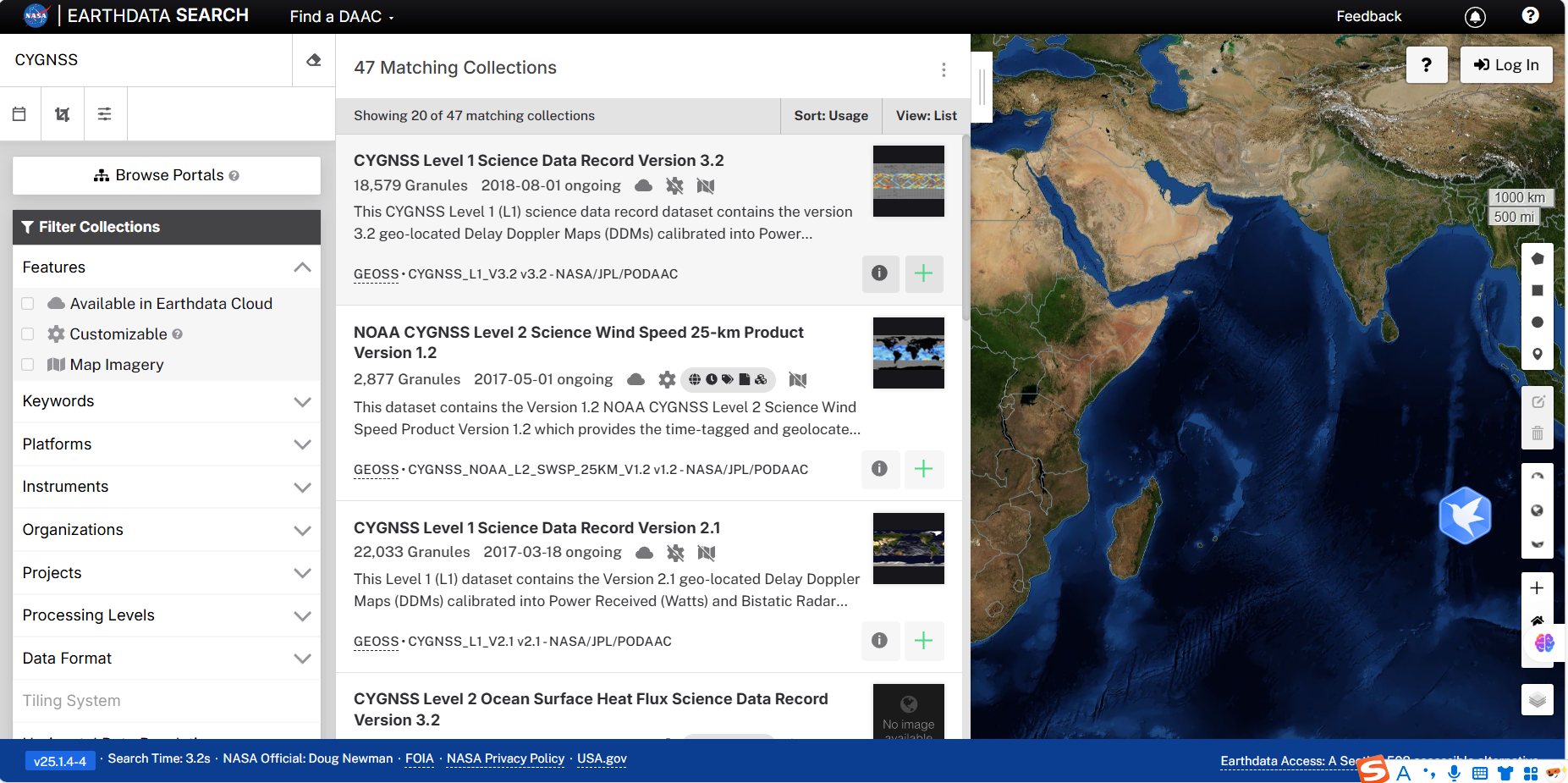The width and height of the screenshot is (1568, 783).
Task: Open the NASA Privacy Policy link
Action: pyautogui.click(x=505, y=758)
